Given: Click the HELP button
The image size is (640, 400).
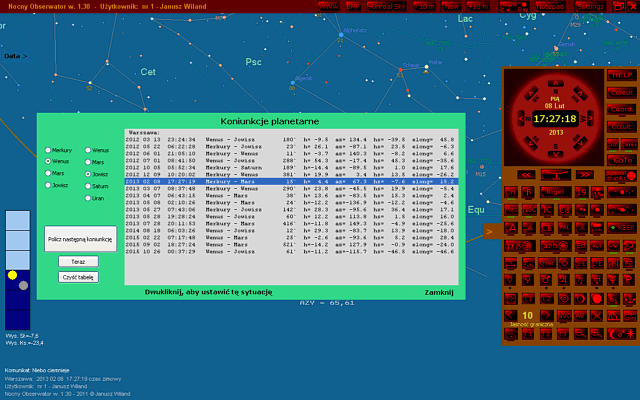Looking at the screenshot, I should 622,75.
